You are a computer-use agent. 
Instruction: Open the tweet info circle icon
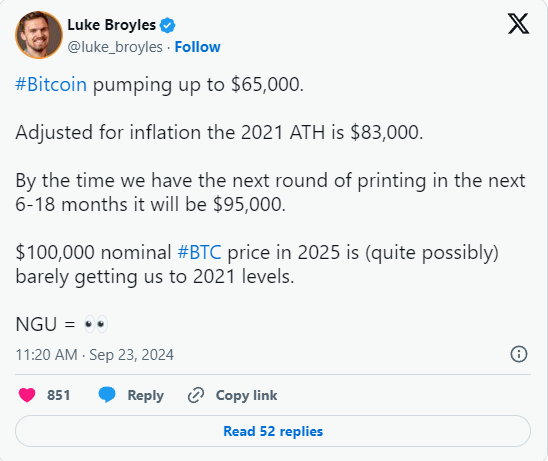pyautogui.click(x=519, y=354)
